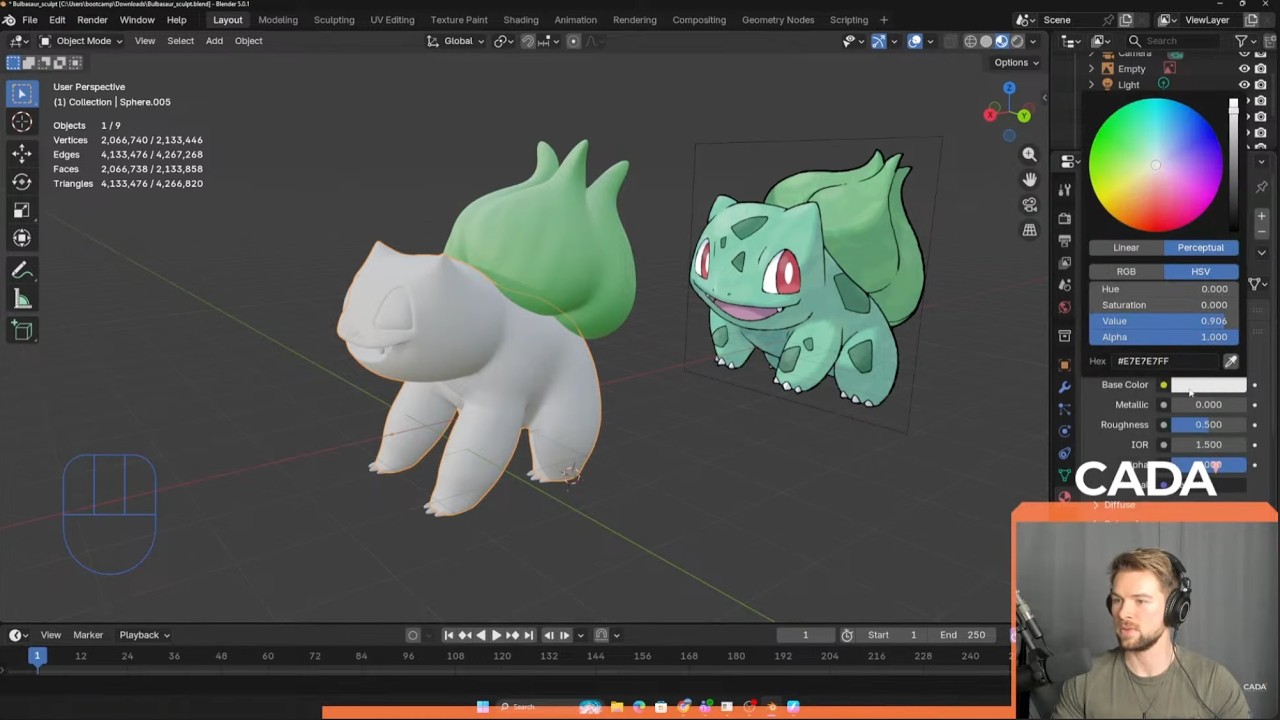
Task: Toggle X-ray mode button
Action: [x=951, y=41]
